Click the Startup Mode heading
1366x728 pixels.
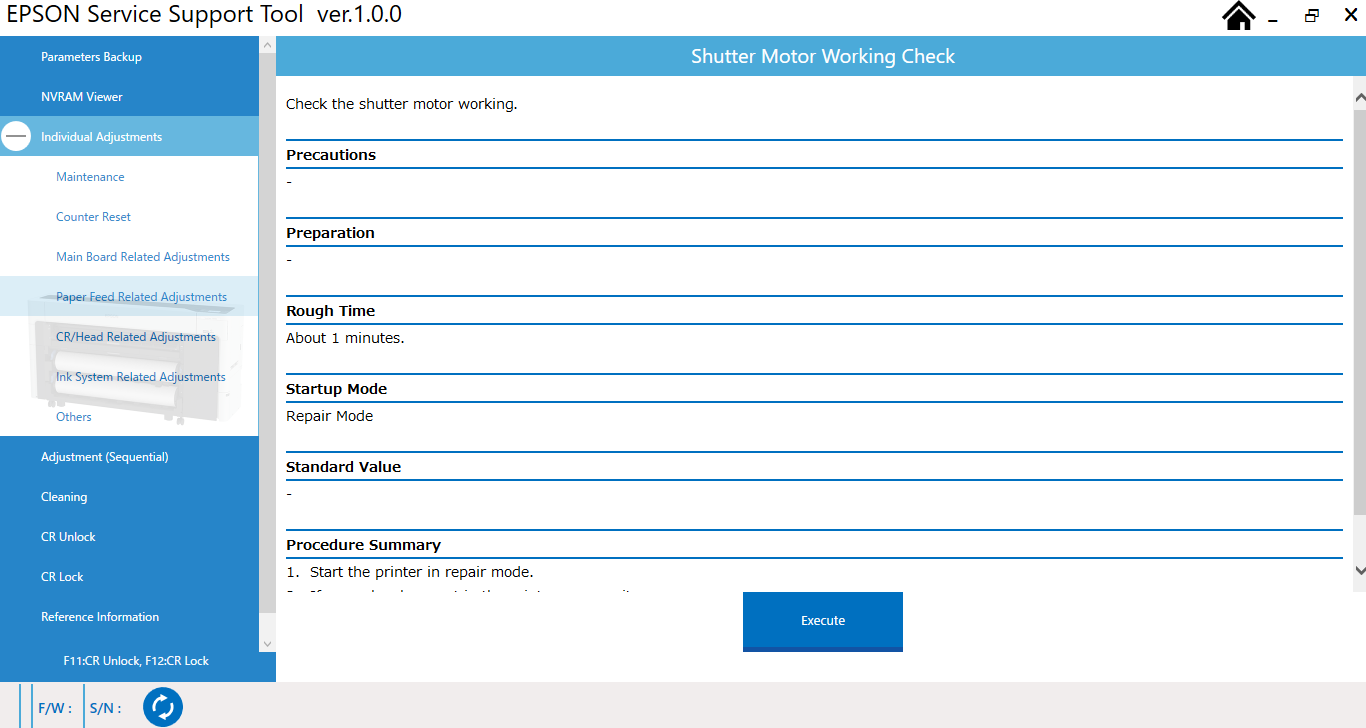[x=336, y=389]
